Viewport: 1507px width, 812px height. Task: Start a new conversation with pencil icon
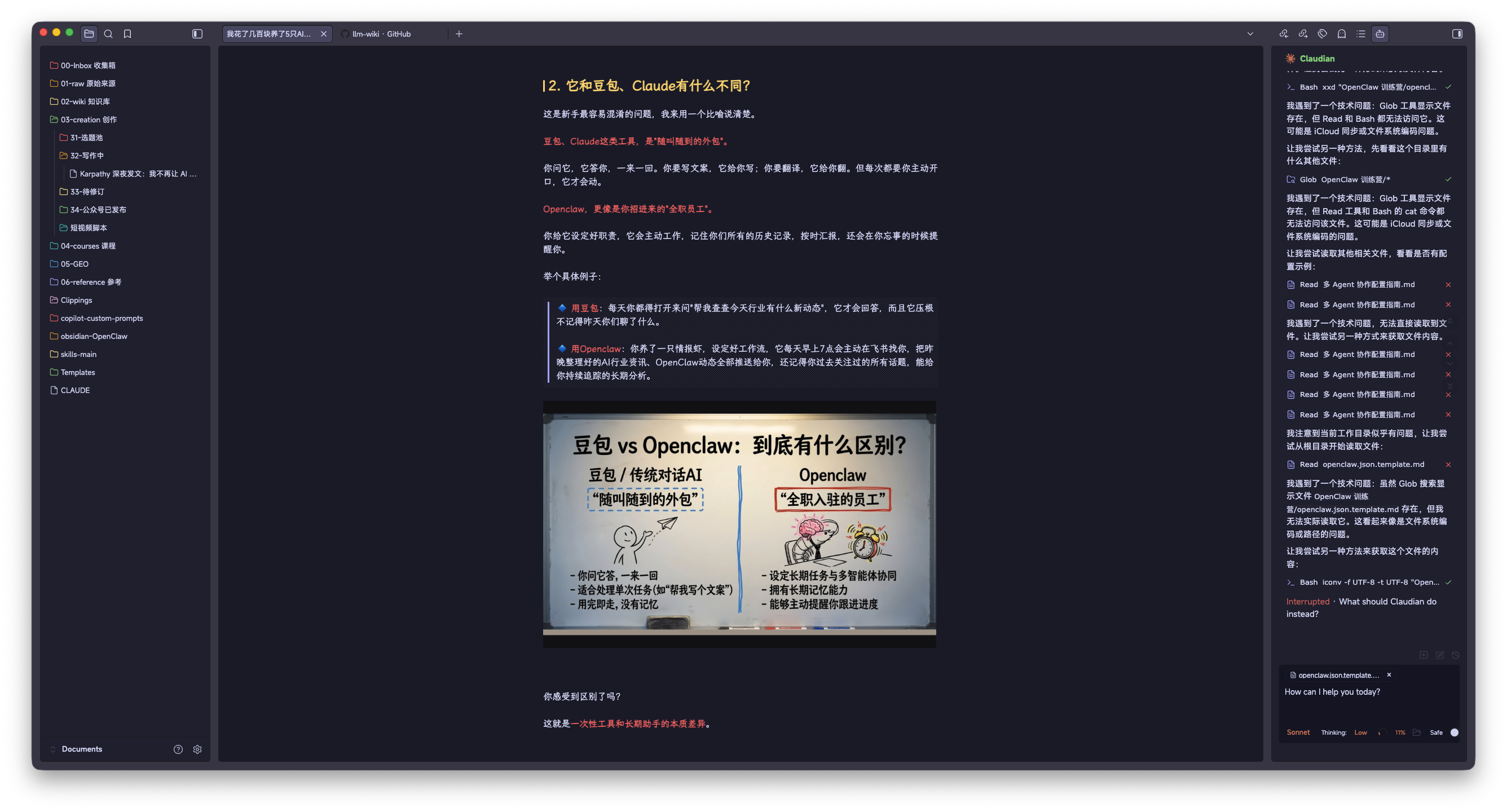coord(1440,655)
